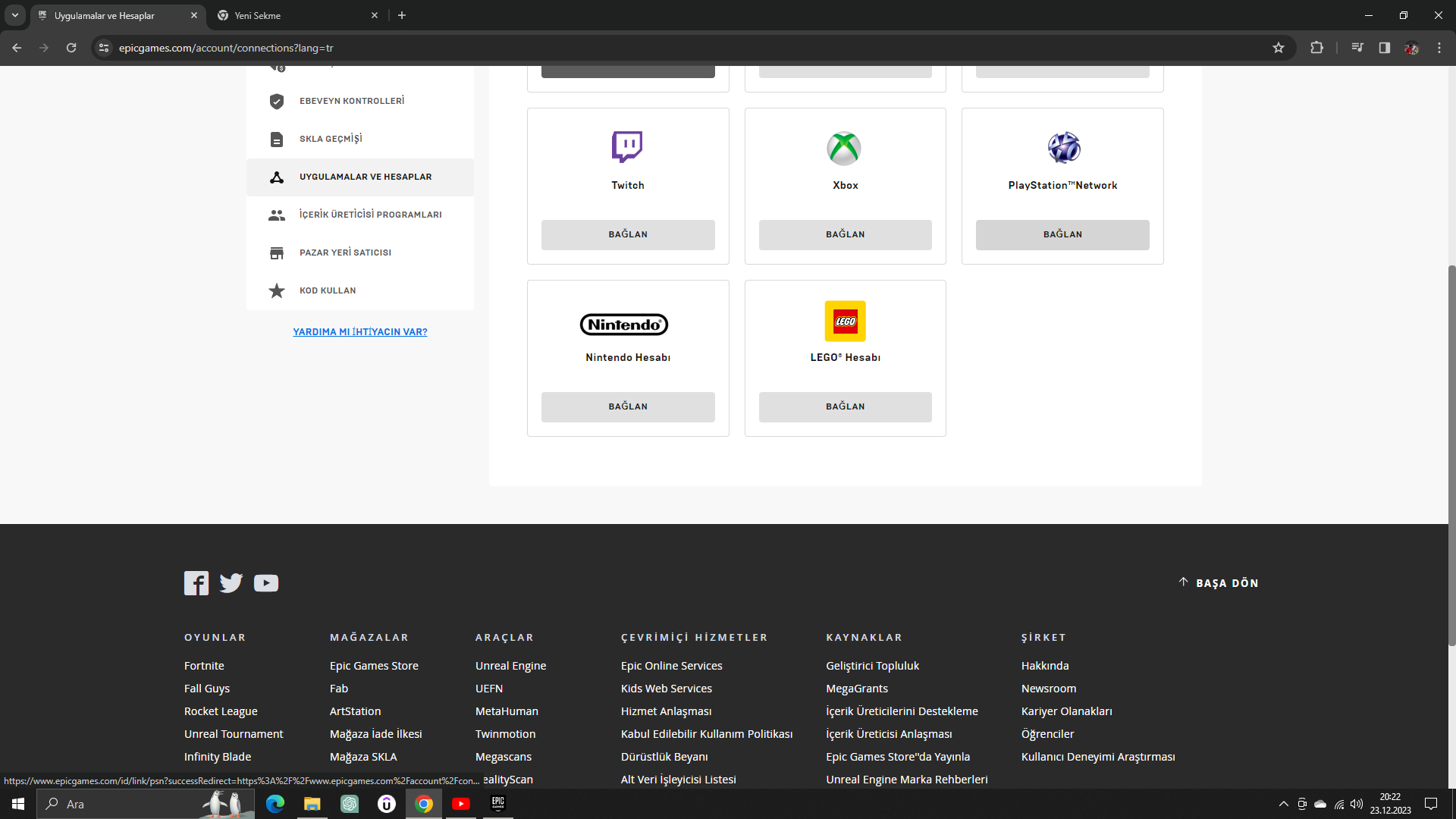
Task: Bookmark this page with star icon
Action: [x=1279, y=48]
